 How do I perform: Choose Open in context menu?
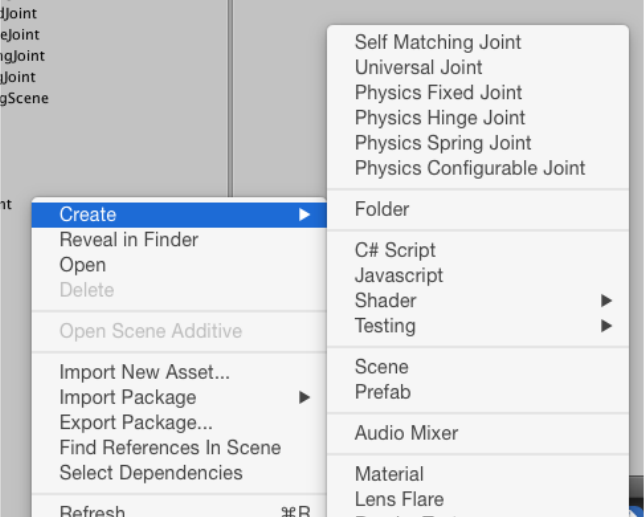82,265
